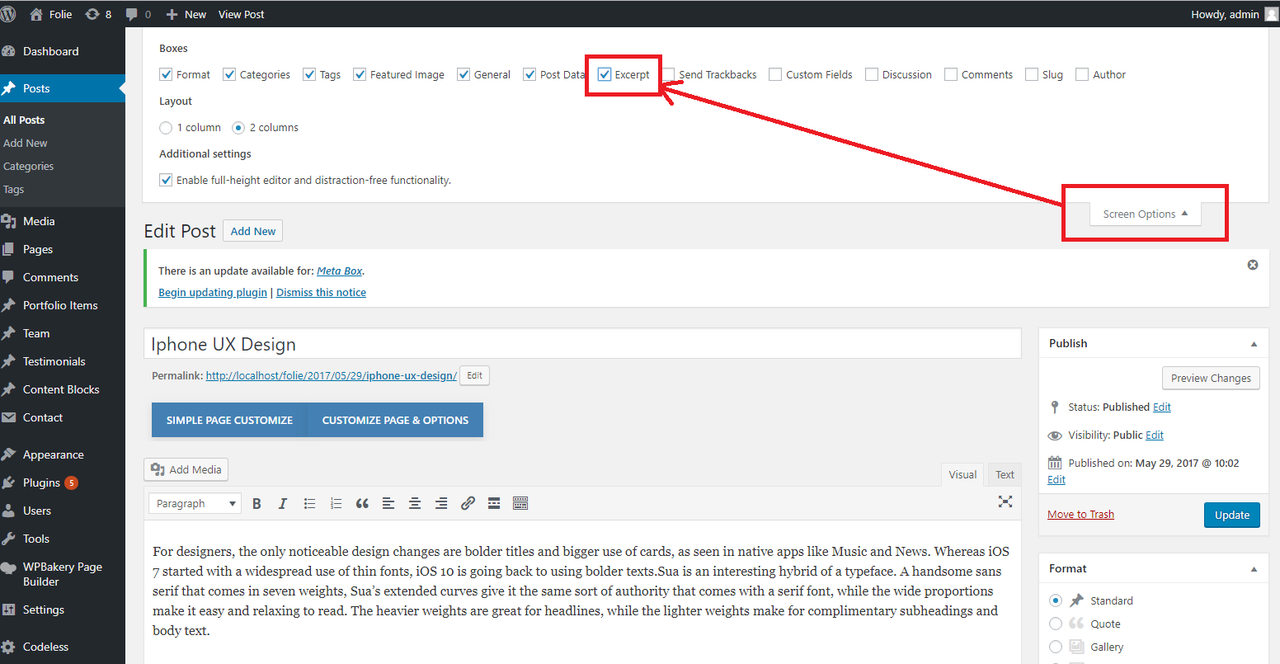The image size is (1280, 664).
Task: Toggle the Tags checkbox
Action: [309, 74]
